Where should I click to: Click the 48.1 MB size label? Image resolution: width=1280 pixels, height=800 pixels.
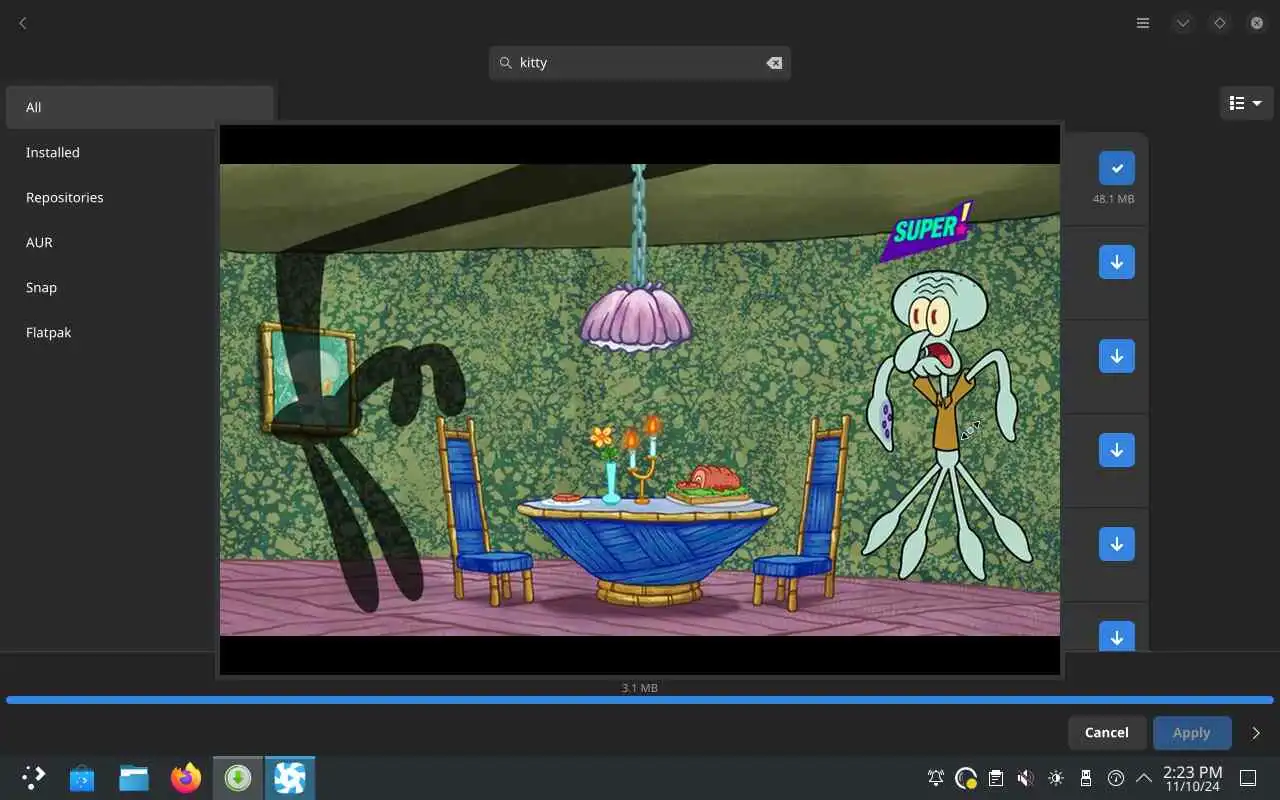coord(1113,199)
